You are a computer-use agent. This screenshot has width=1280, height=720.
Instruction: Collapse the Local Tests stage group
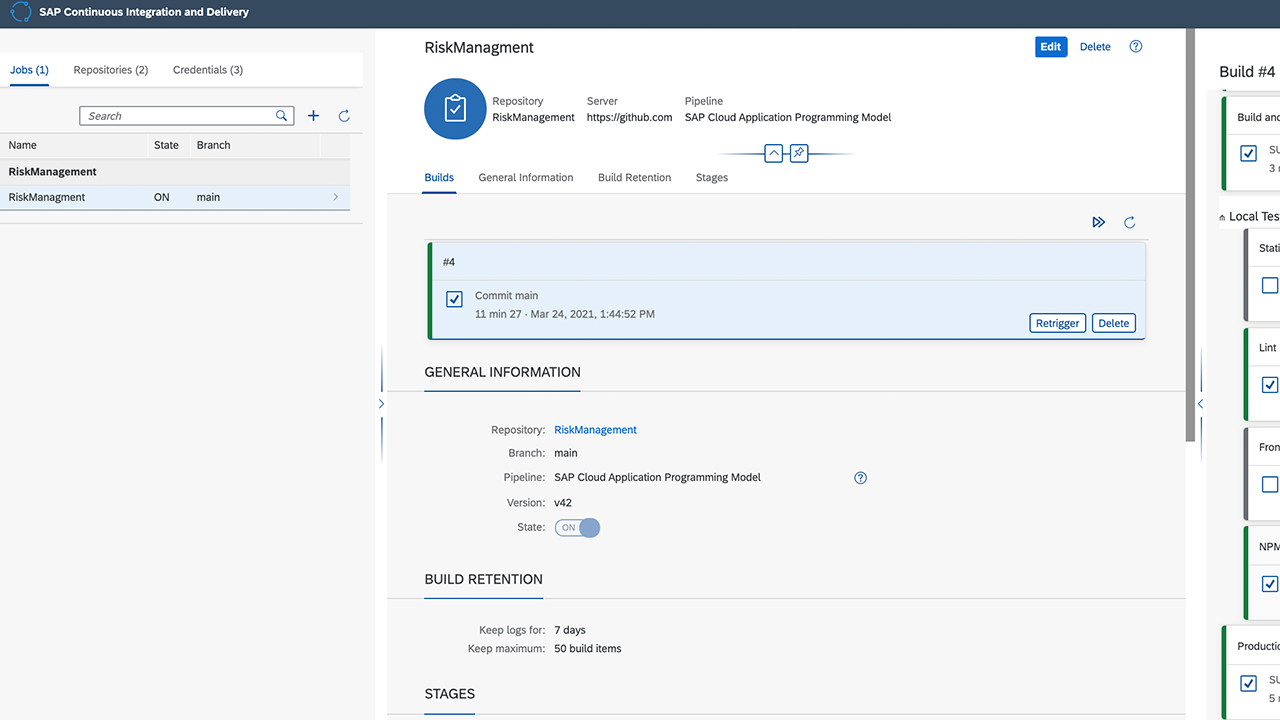tap(1222, 215)
